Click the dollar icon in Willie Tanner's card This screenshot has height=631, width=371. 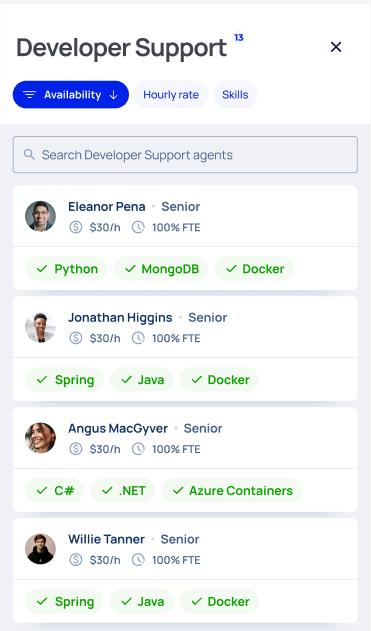[x=75, y=560]
